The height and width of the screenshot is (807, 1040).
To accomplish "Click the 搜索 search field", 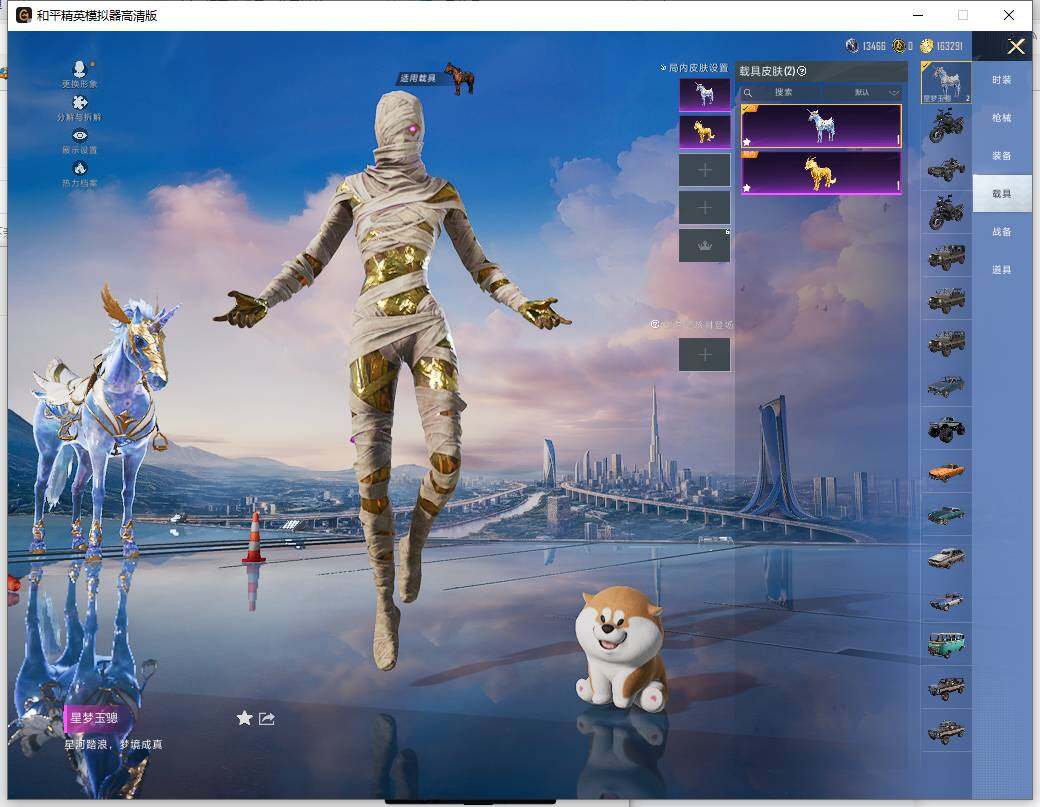I will (x=781, y=93).
